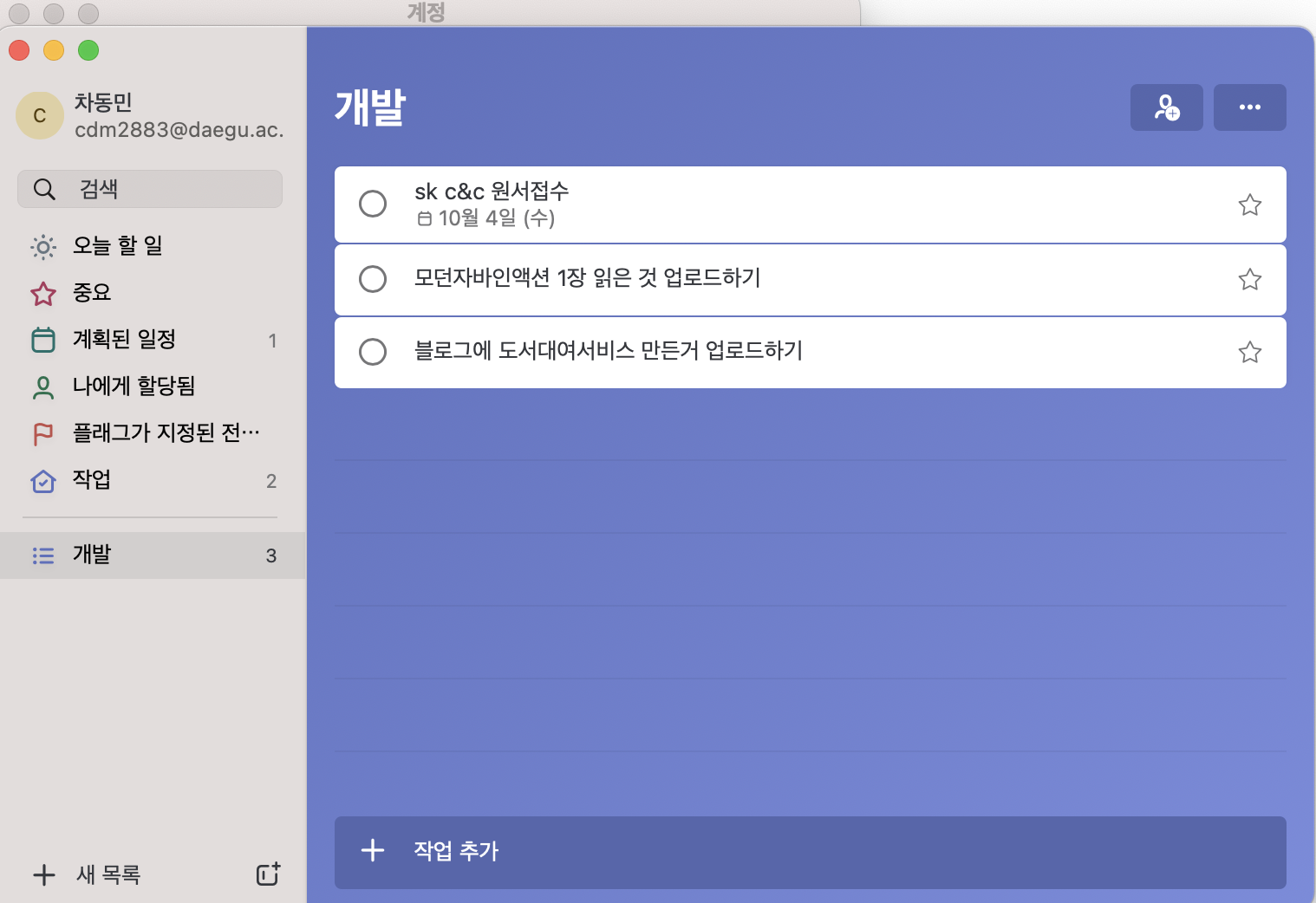Click the count badge 3 beside 개발

(271, 555)
